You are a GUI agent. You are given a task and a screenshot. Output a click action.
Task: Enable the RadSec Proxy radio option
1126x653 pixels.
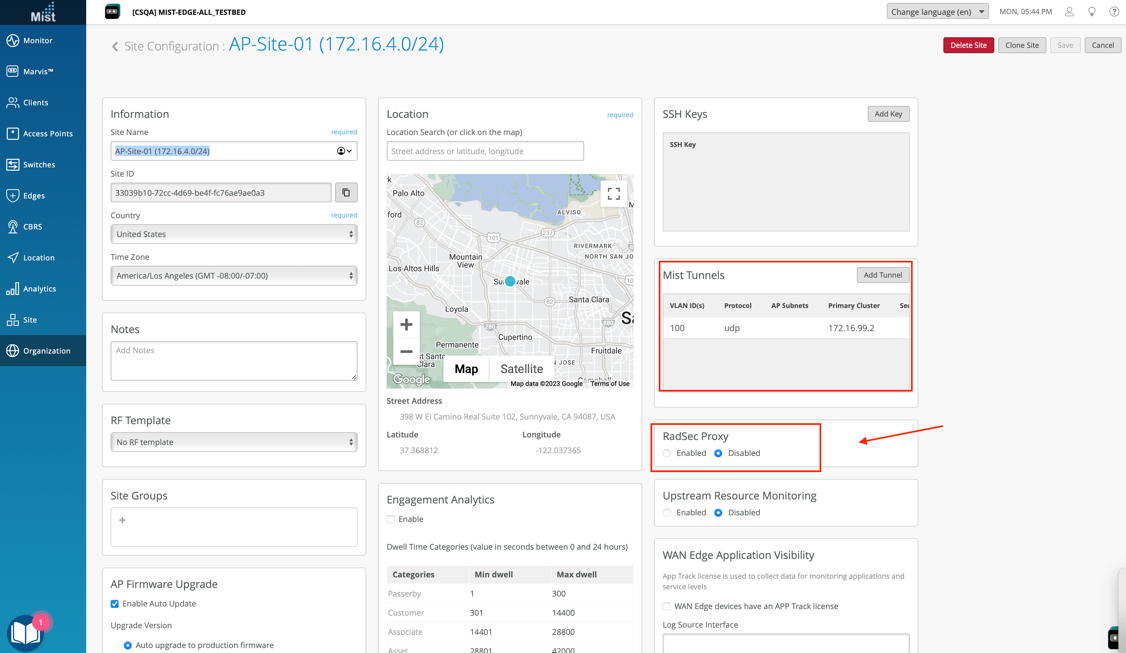click(x=668, y=454)
